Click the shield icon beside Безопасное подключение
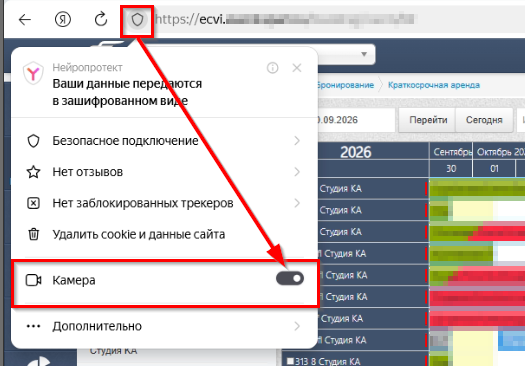 pos(33,141)
